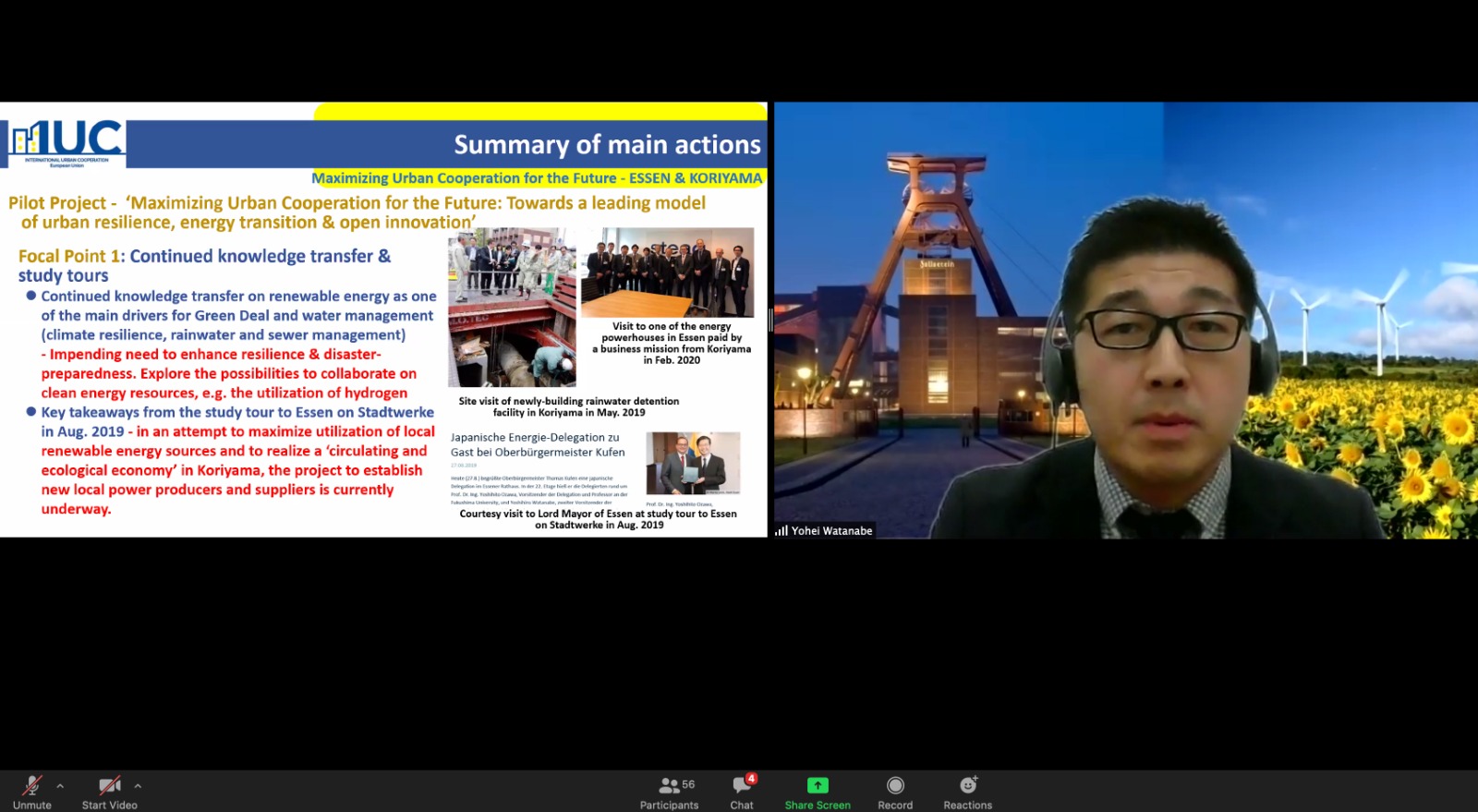Open the Reactions emoji menu
This screenshot has height=812, width=1478.
click(x=967, y=785)
